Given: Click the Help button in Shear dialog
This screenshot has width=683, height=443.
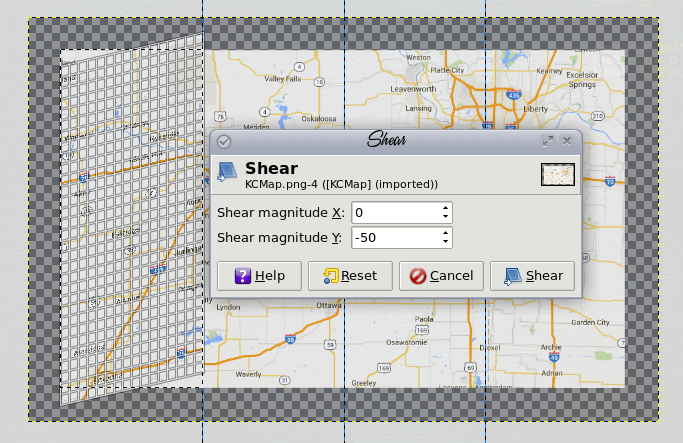Looking at the screenshot, I should click(259, 276).
